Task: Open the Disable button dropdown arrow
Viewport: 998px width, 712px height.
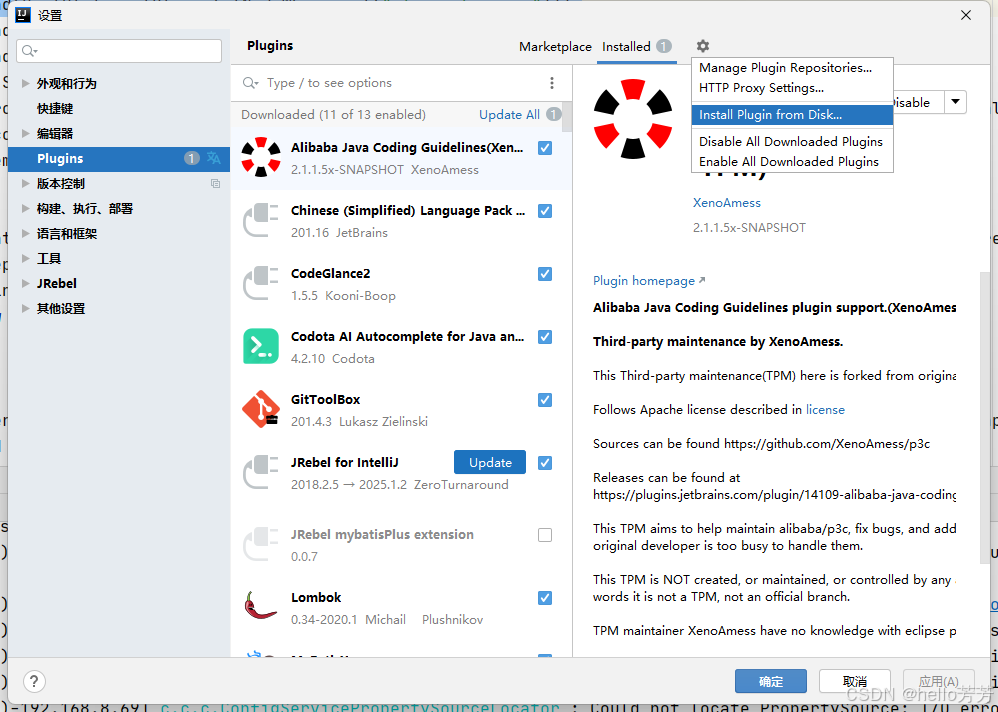Action: click(955, 102)
